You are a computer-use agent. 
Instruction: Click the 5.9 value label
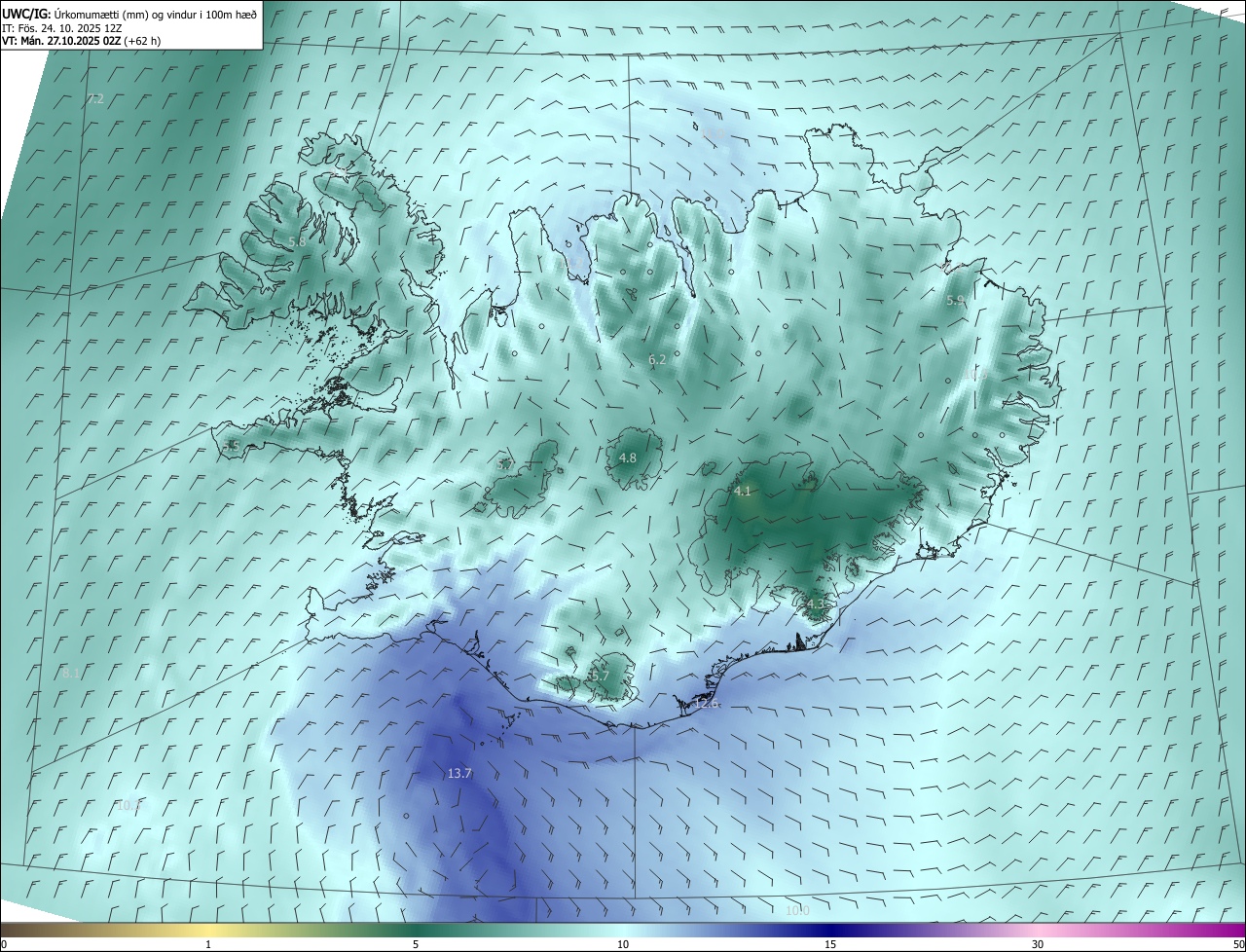955,301
